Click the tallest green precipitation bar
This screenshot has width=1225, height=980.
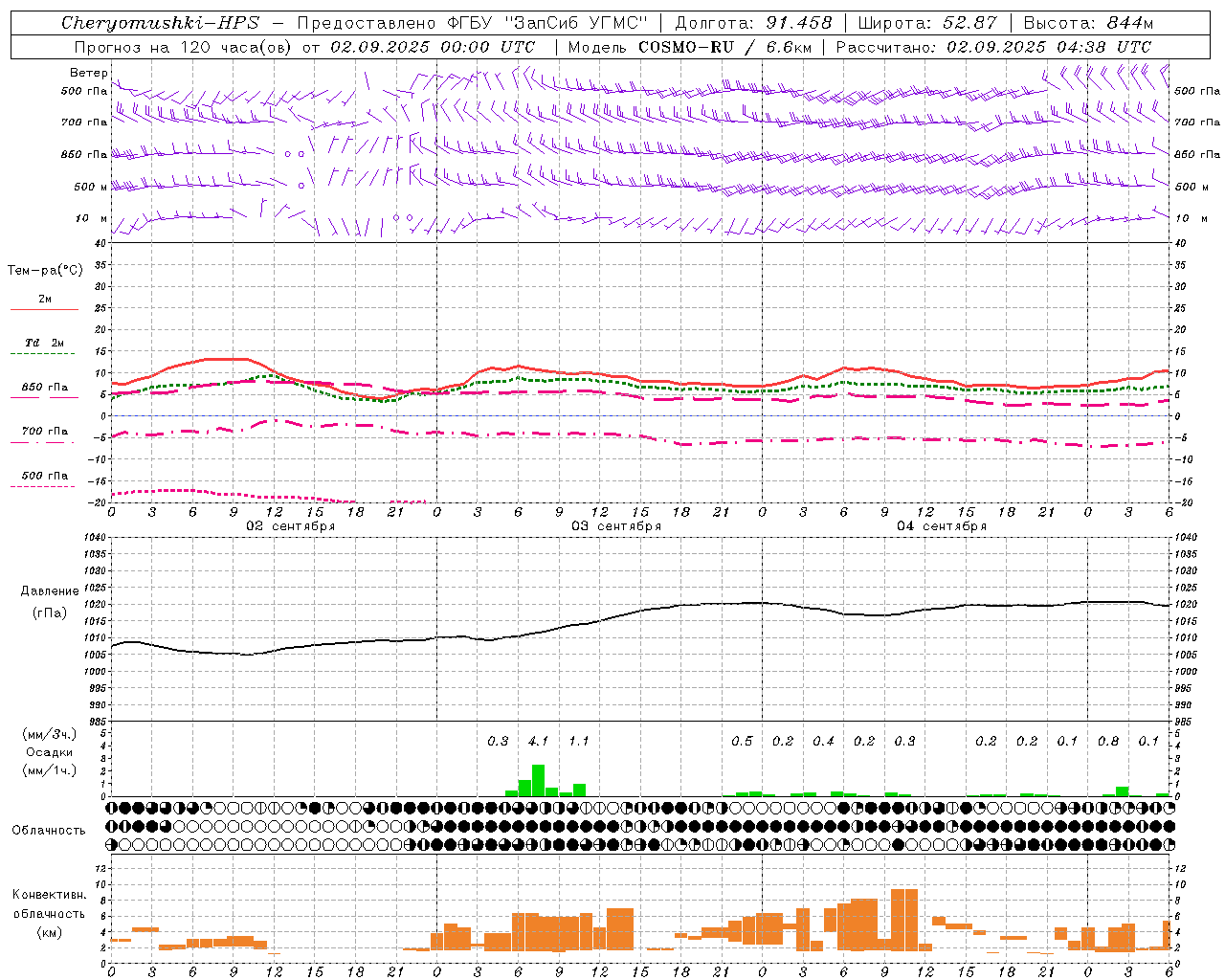click(538, 780)
